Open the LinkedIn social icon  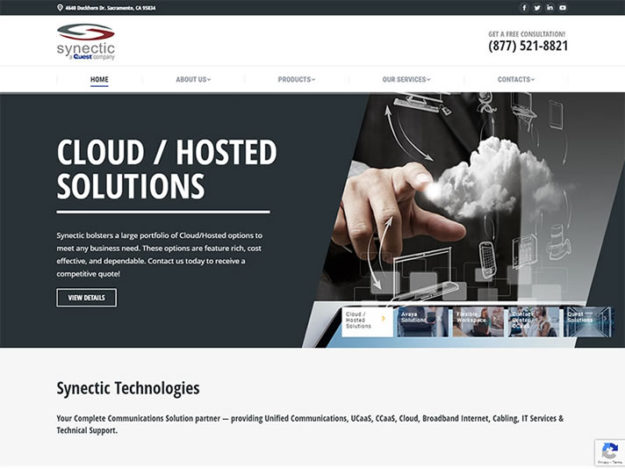(x=550, y=8)
